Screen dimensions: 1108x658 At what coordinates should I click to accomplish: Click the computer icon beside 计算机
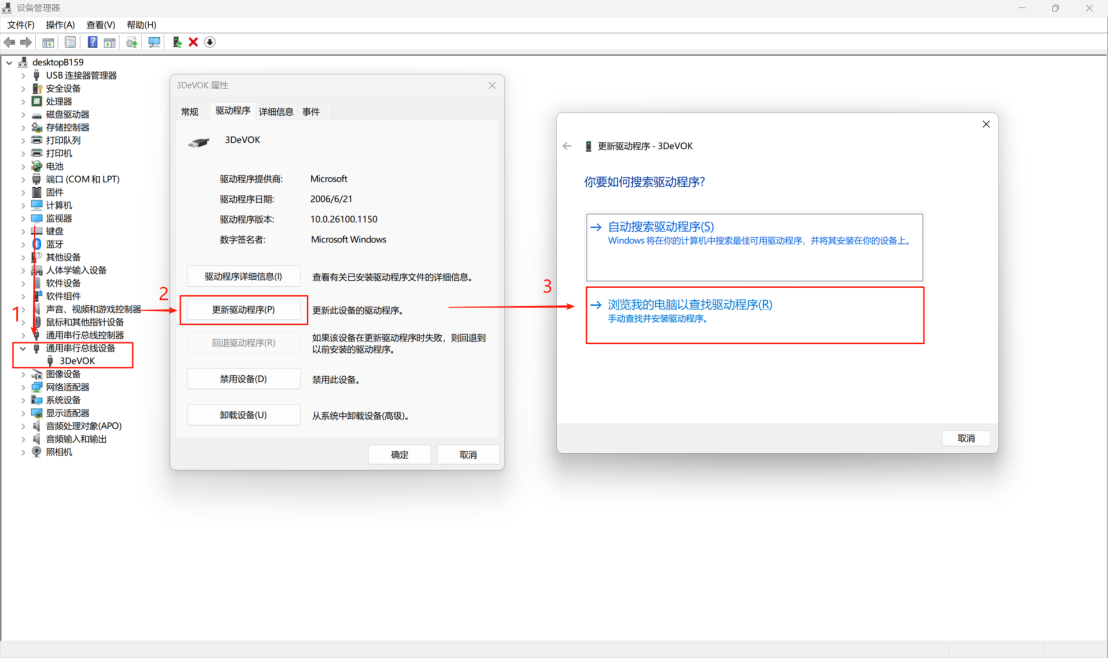point(37,205)
